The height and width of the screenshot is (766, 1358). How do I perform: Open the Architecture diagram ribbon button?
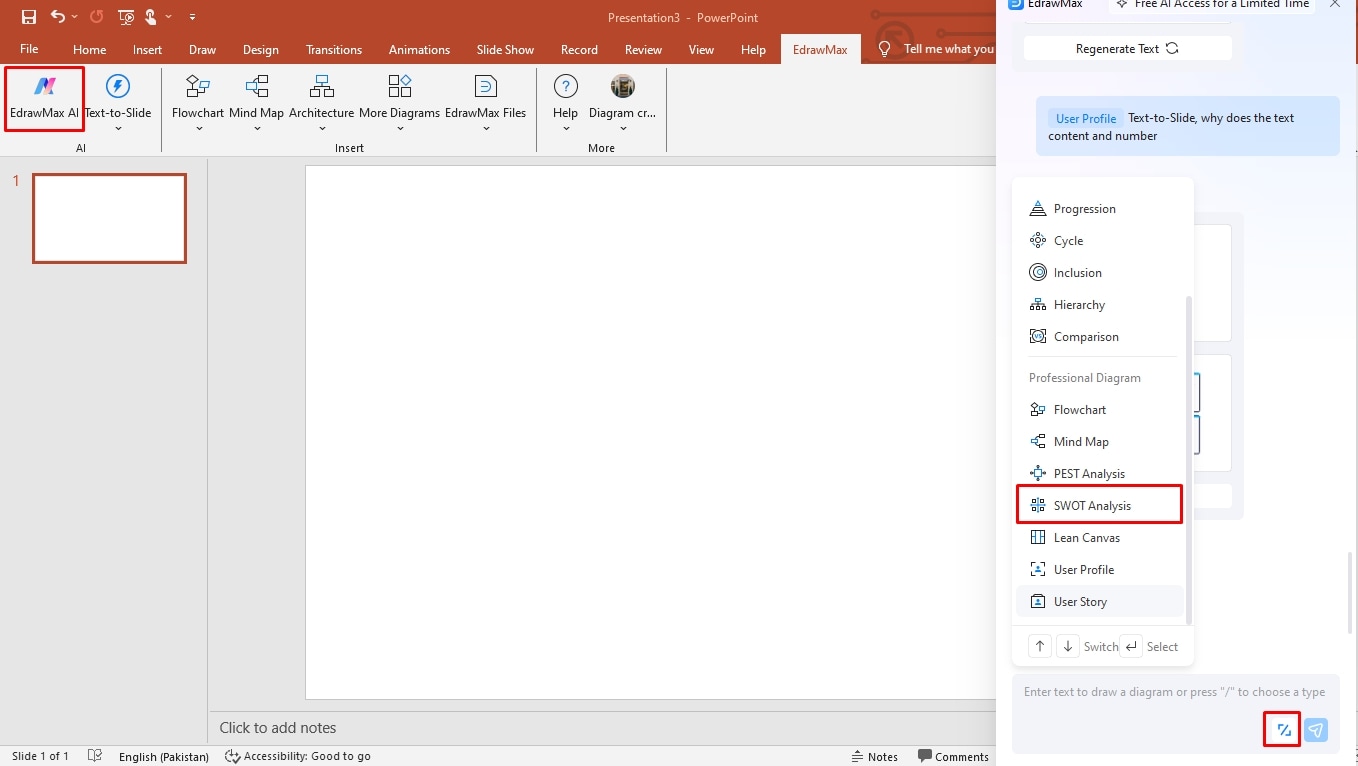pos(322,97)
